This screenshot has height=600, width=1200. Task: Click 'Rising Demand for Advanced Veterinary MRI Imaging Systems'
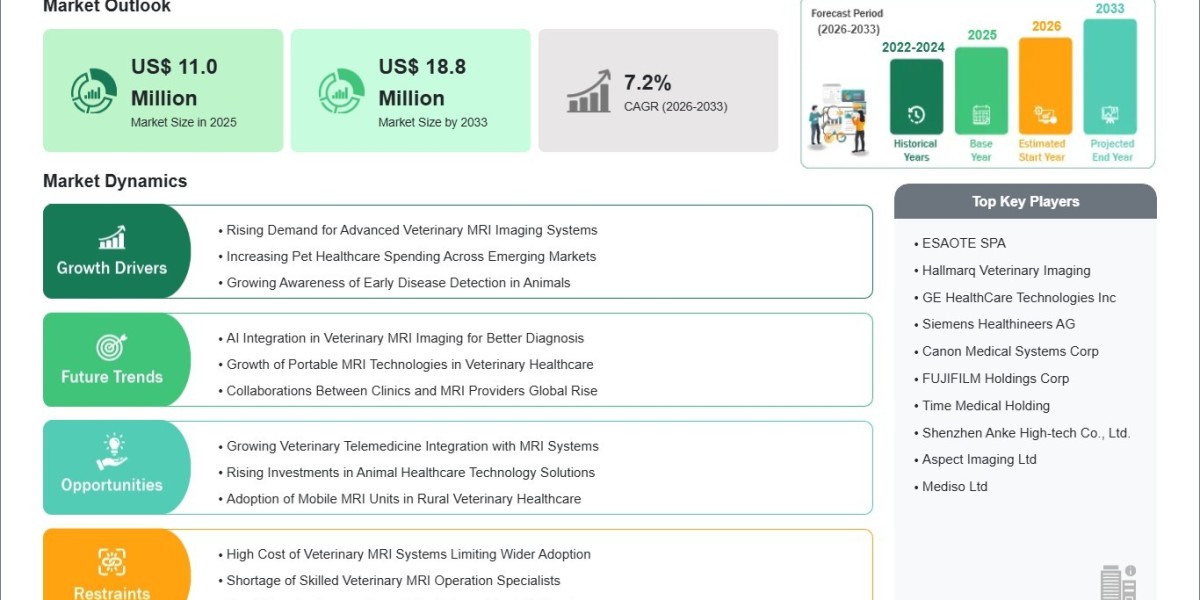(412, 230)
